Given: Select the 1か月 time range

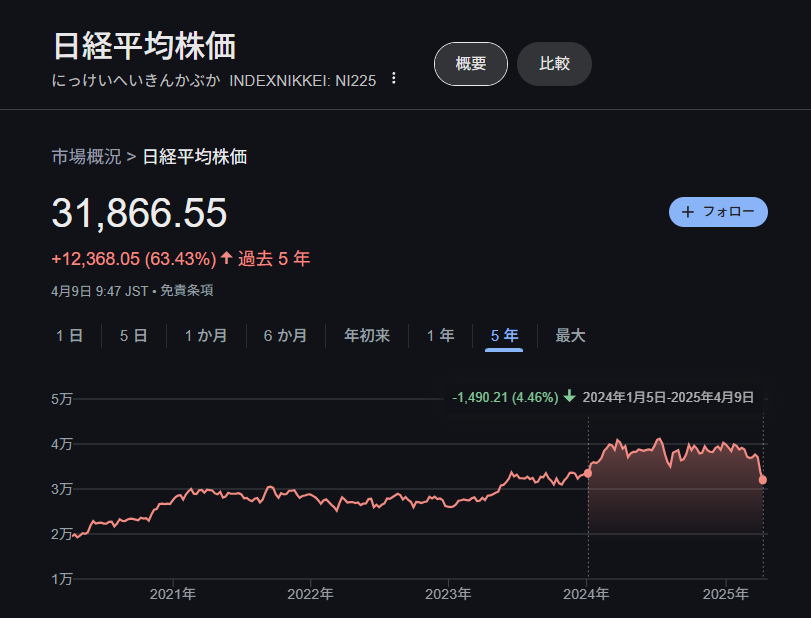Looking at the screenshot, I should pos(205,336).
